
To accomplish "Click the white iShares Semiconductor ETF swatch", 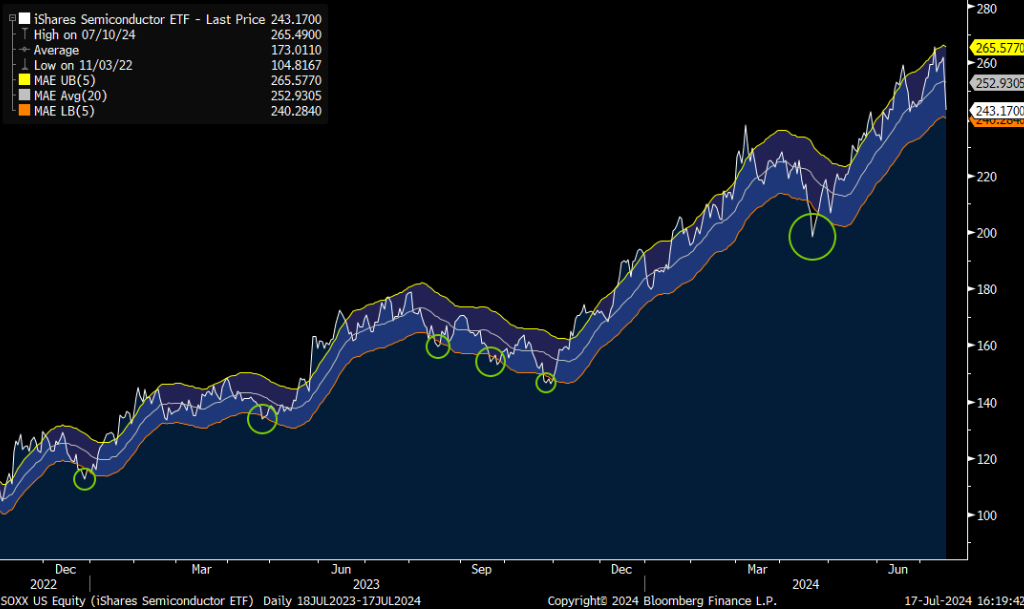I will click(x=23, y=19).
